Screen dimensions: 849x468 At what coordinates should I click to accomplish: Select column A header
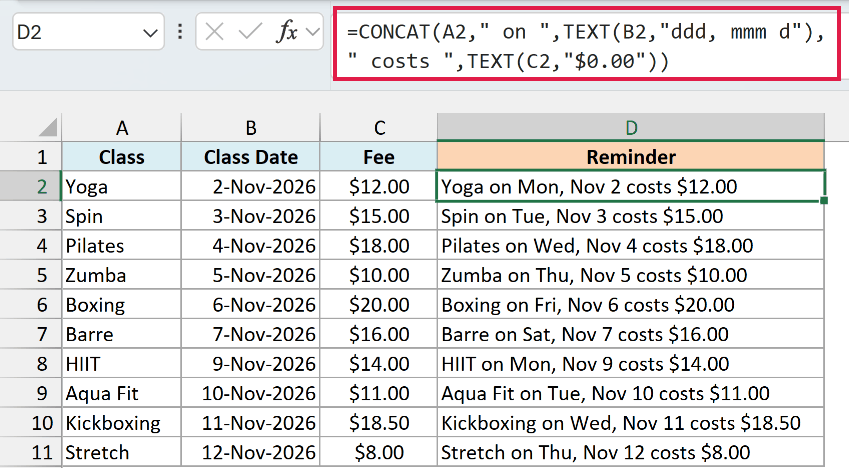pyautogui.click(x=121, y=128)
